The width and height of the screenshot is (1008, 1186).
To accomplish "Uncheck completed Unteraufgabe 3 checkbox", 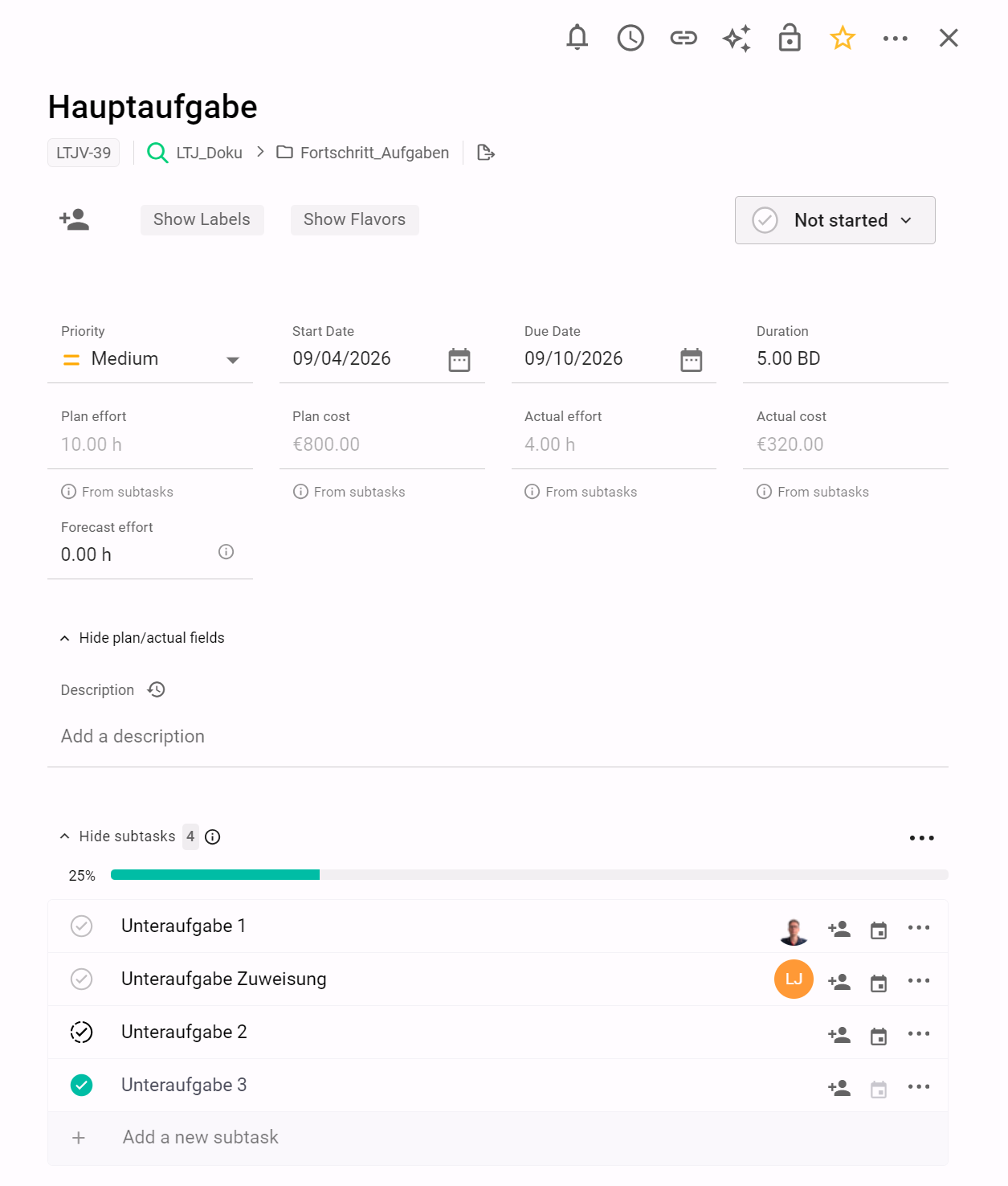I will pos(82,1086).
